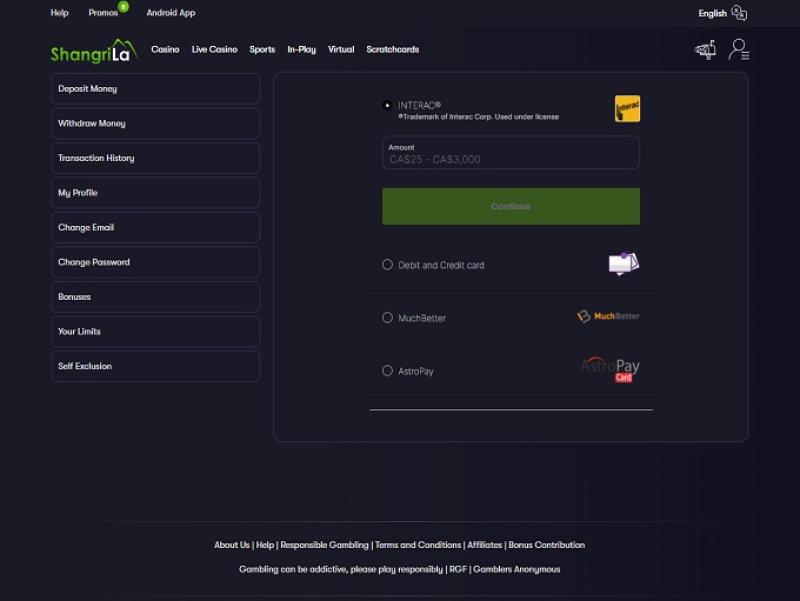This screenshot has width=800, height=601.
Task: Open the promotions megaphone icon
Action: click(705, 49)
